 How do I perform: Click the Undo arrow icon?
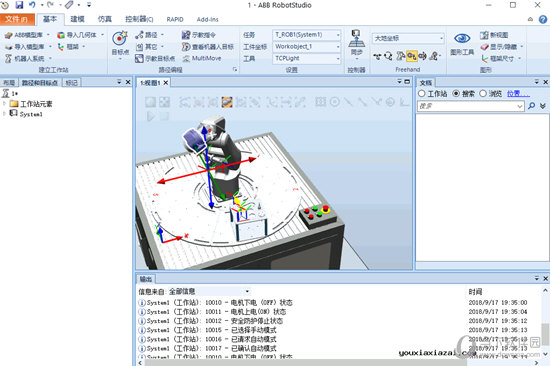[32, 5]
